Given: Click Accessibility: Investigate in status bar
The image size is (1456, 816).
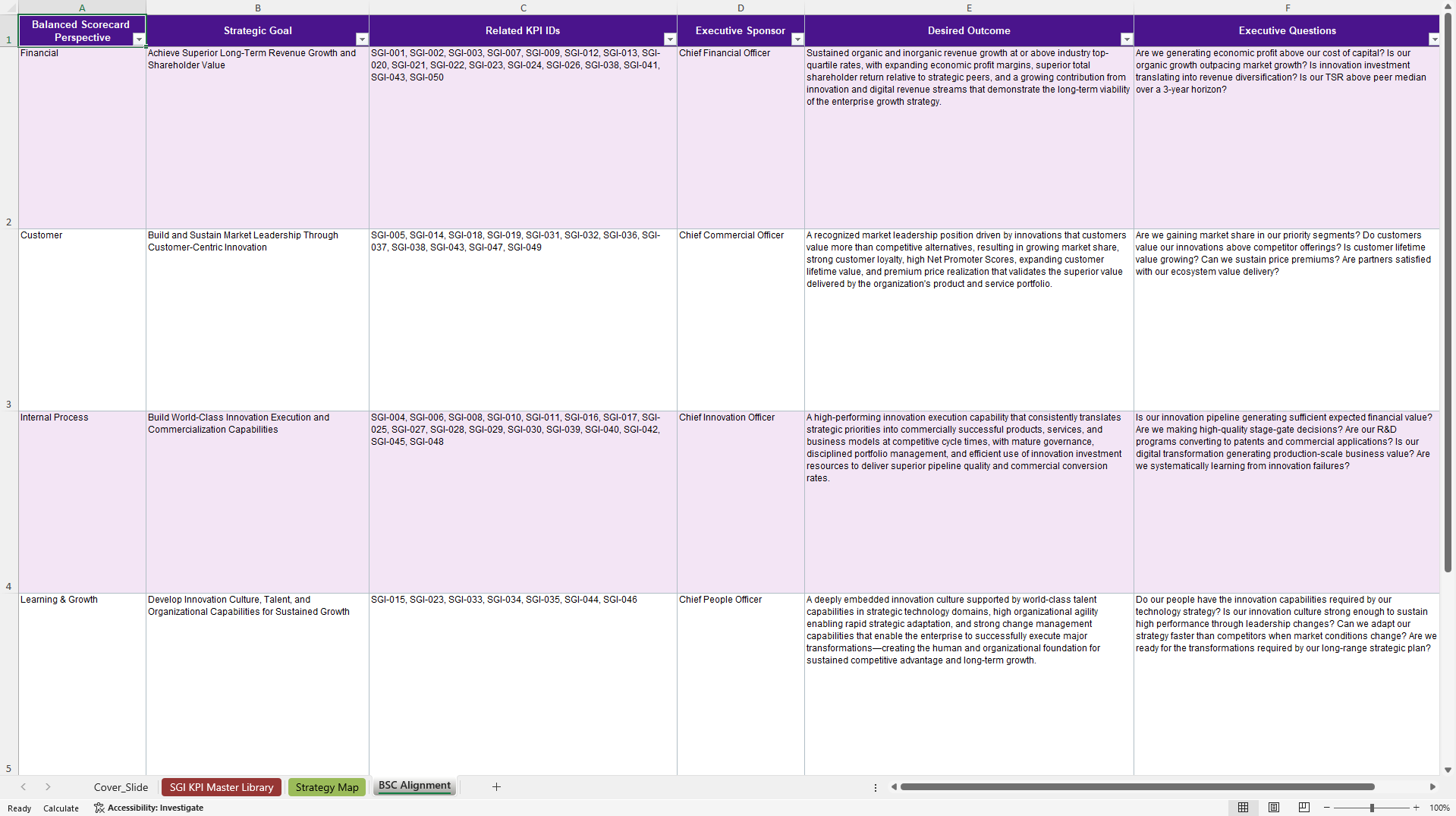Looking at the screenshot, I should [149, 808].
